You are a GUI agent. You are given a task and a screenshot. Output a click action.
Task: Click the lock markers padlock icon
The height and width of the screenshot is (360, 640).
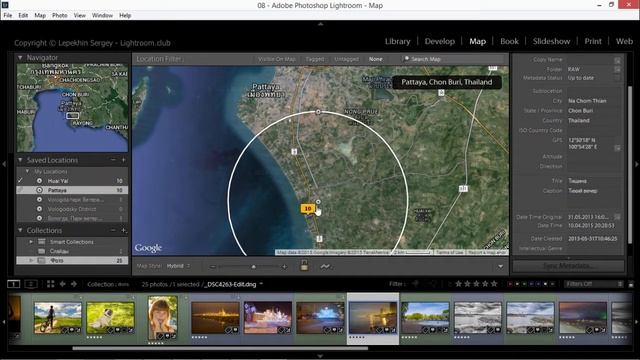(304, 266)
